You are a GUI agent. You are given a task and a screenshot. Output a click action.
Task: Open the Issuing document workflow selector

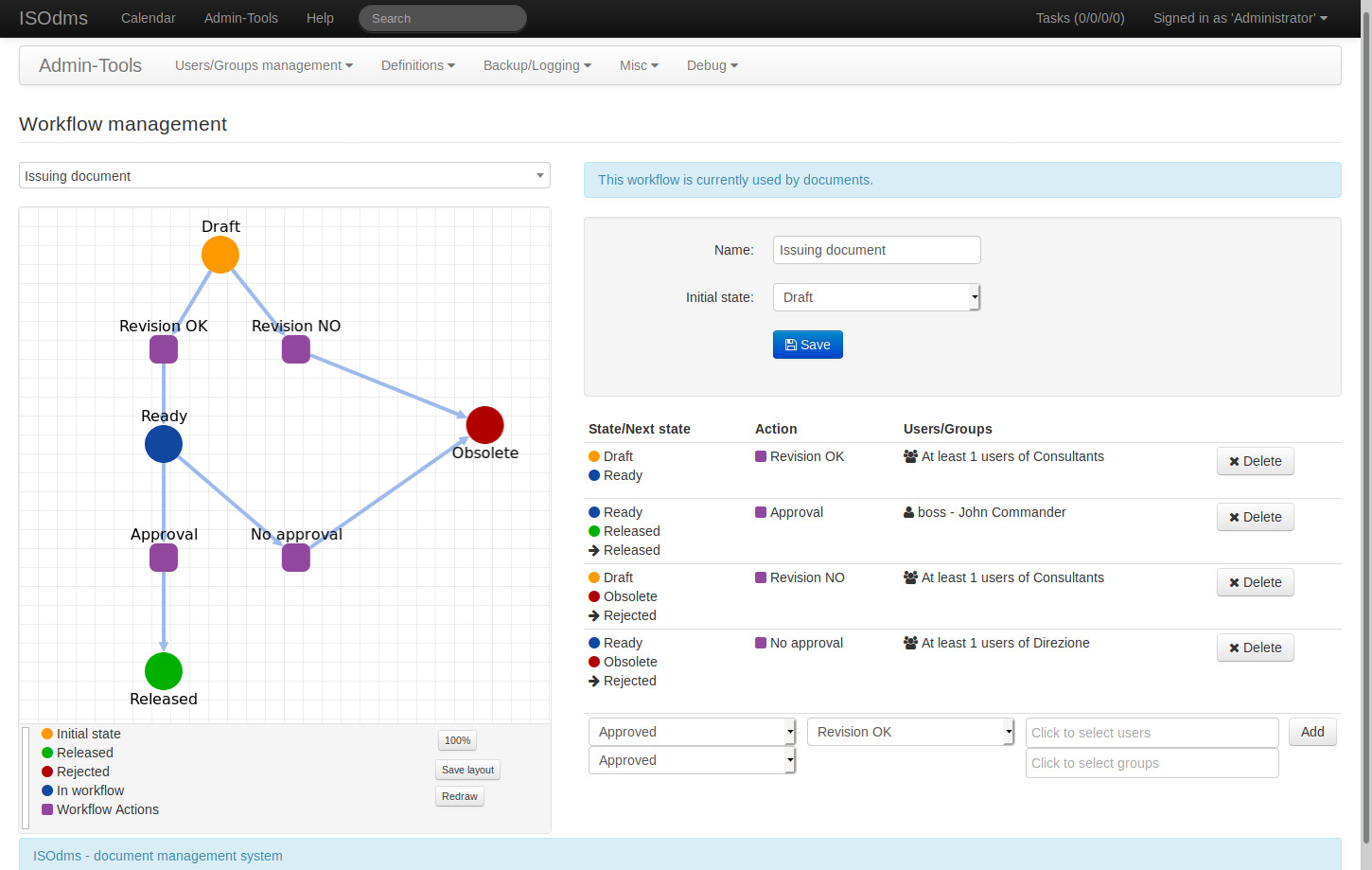(284, 176)
